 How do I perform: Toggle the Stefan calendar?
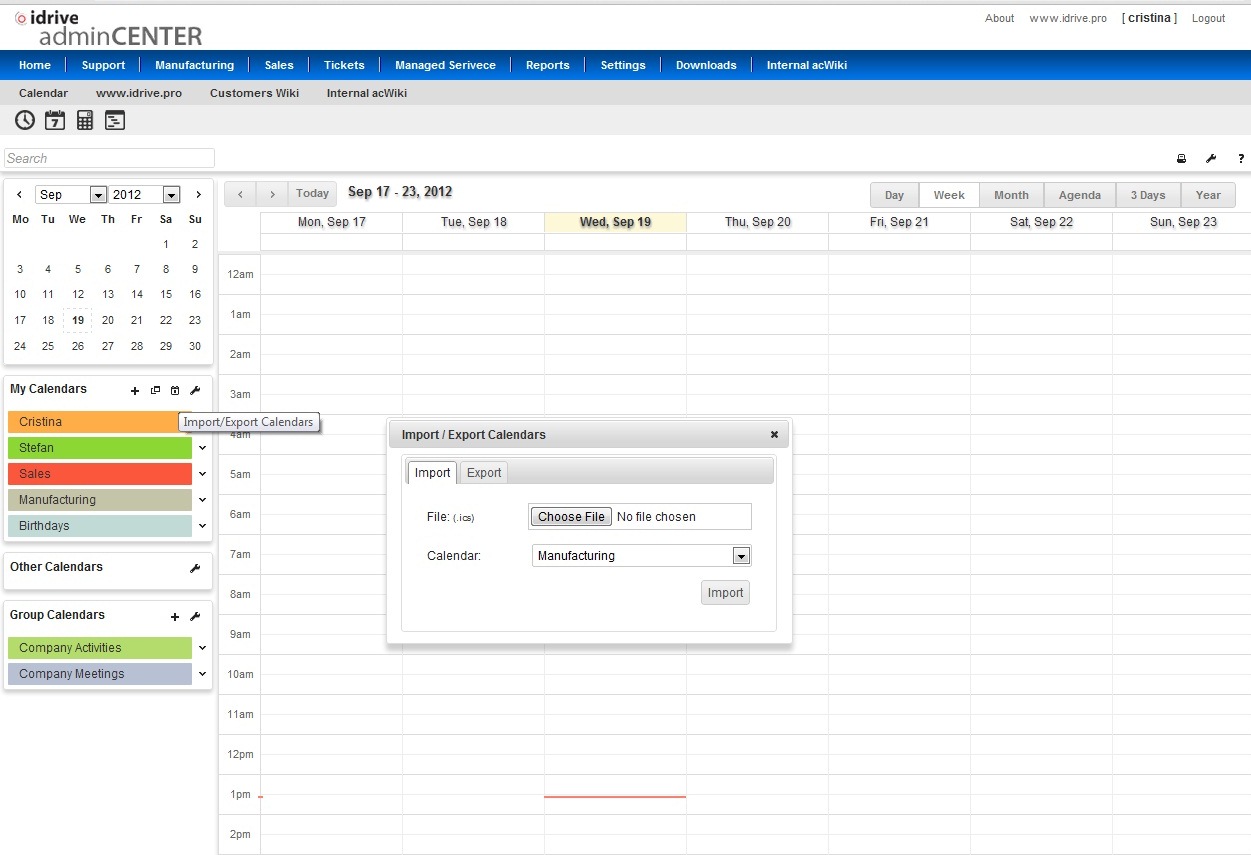[x=100, y=448]
